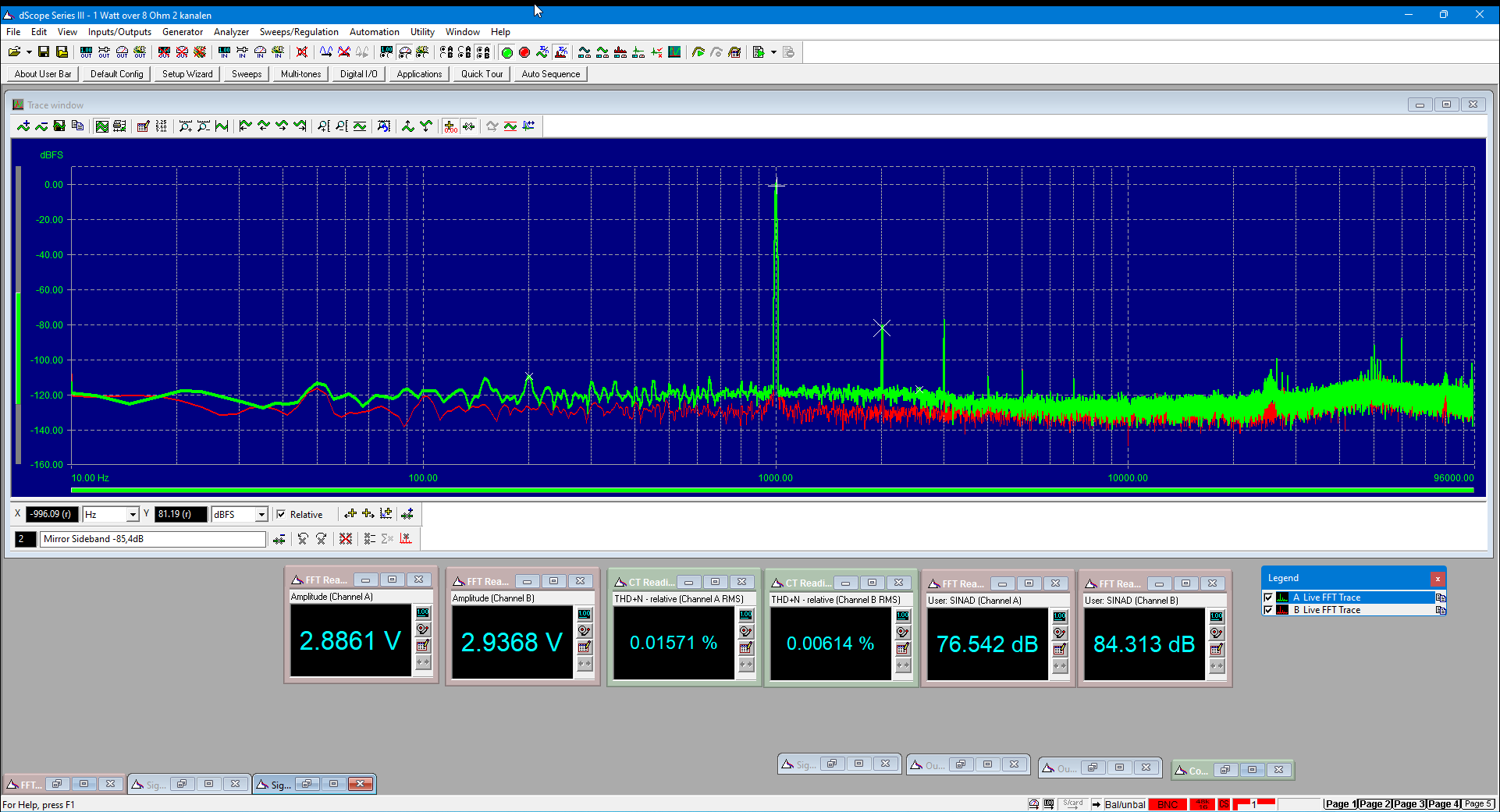Click the copy trace icon in the trace toolbar
This screenshot has width=1500, height=812.
coord(77,126)
